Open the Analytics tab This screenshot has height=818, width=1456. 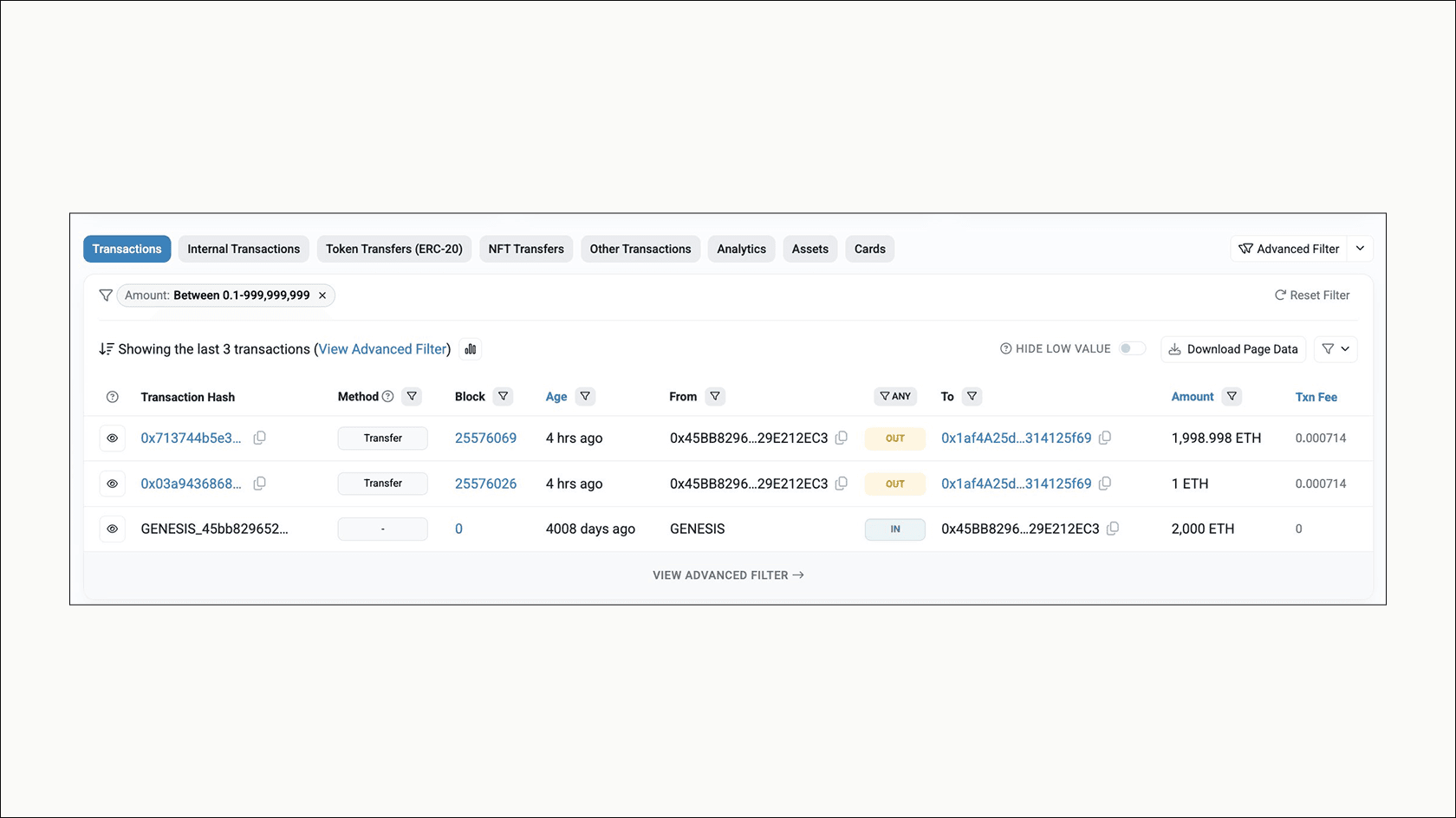(x=741, y=249)
